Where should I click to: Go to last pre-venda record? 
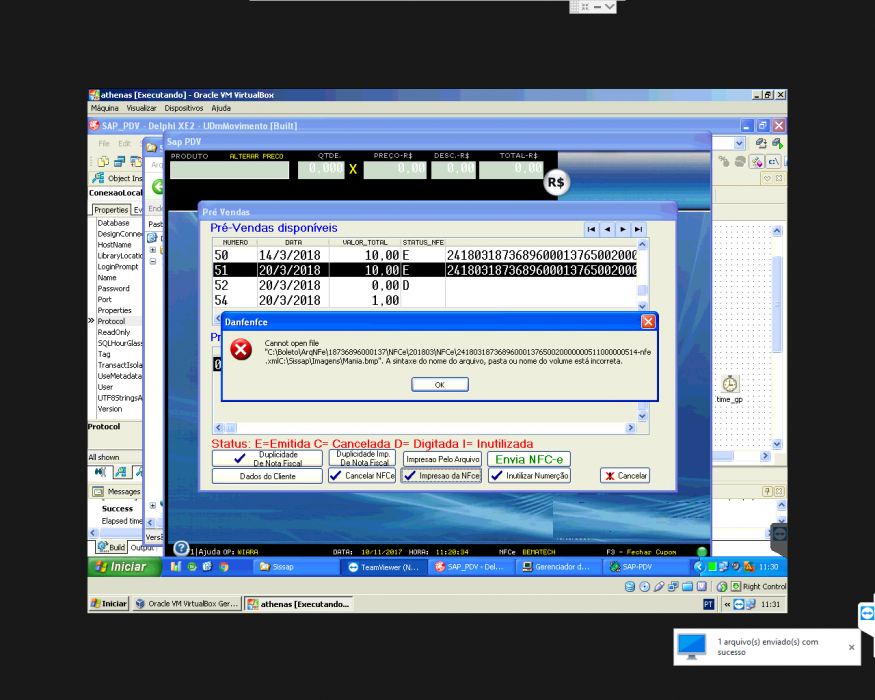pos(638,229)
